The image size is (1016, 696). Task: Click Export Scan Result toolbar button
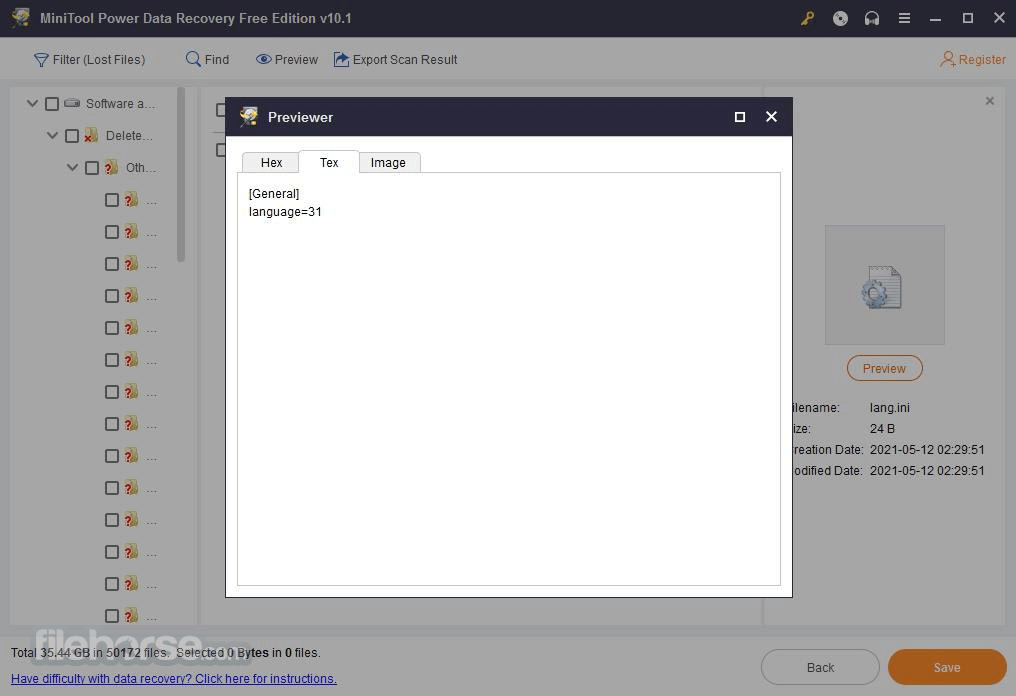(x=395, y=60)
